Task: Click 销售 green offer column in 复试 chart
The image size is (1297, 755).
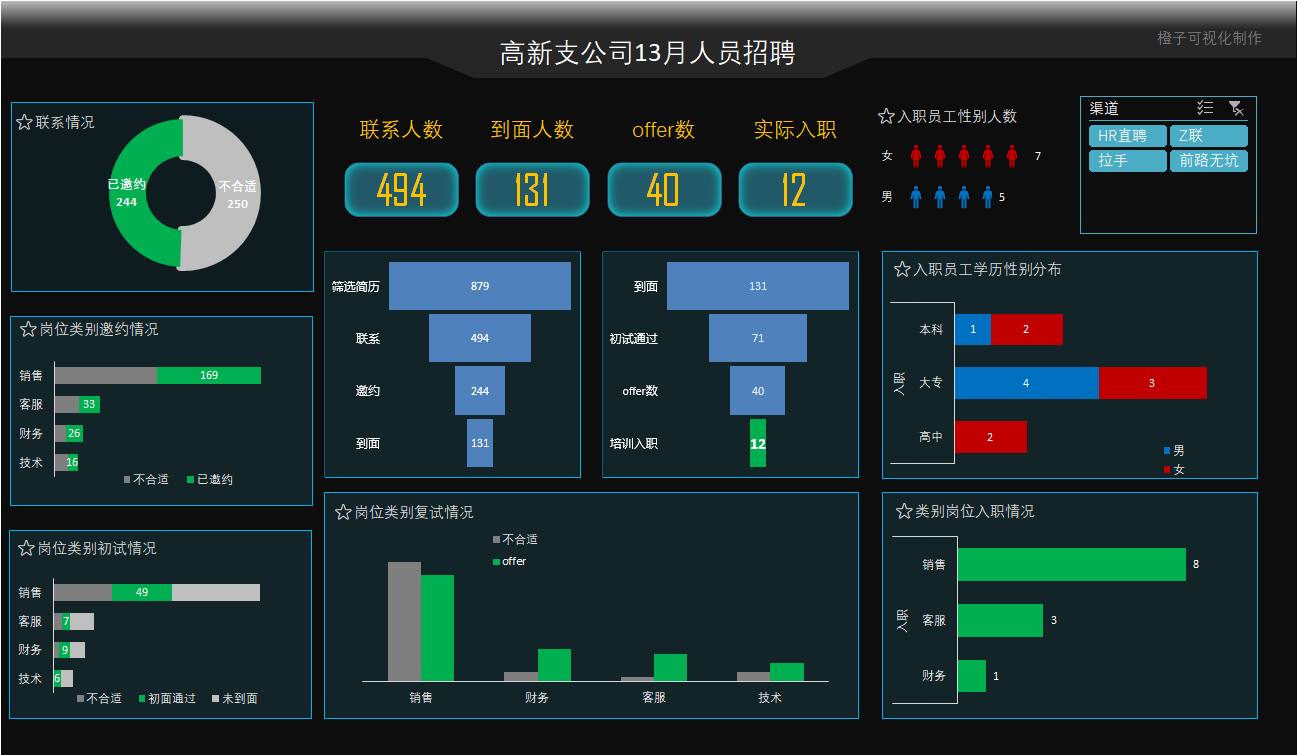Action: click(437, 628)
